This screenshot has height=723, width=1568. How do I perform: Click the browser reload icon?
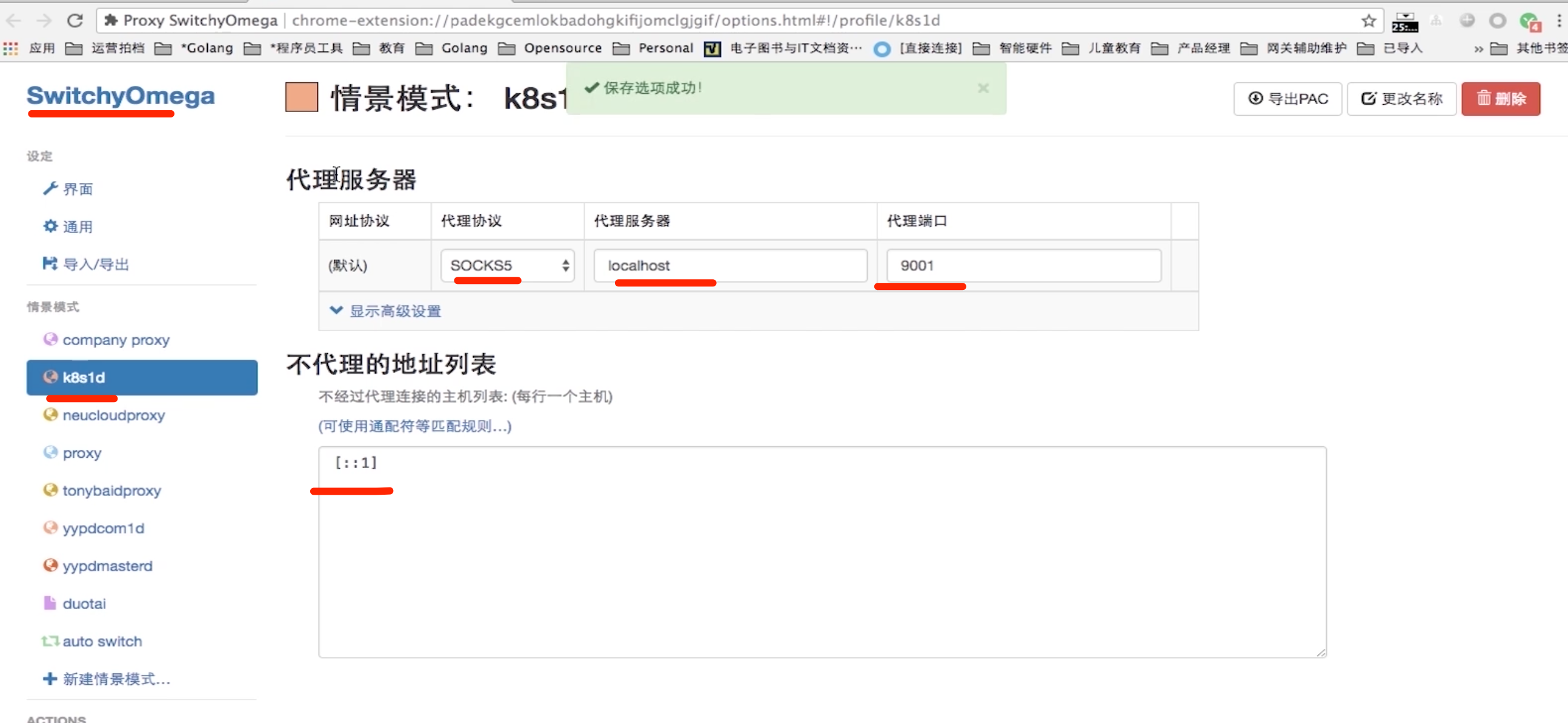pos(75,21)
